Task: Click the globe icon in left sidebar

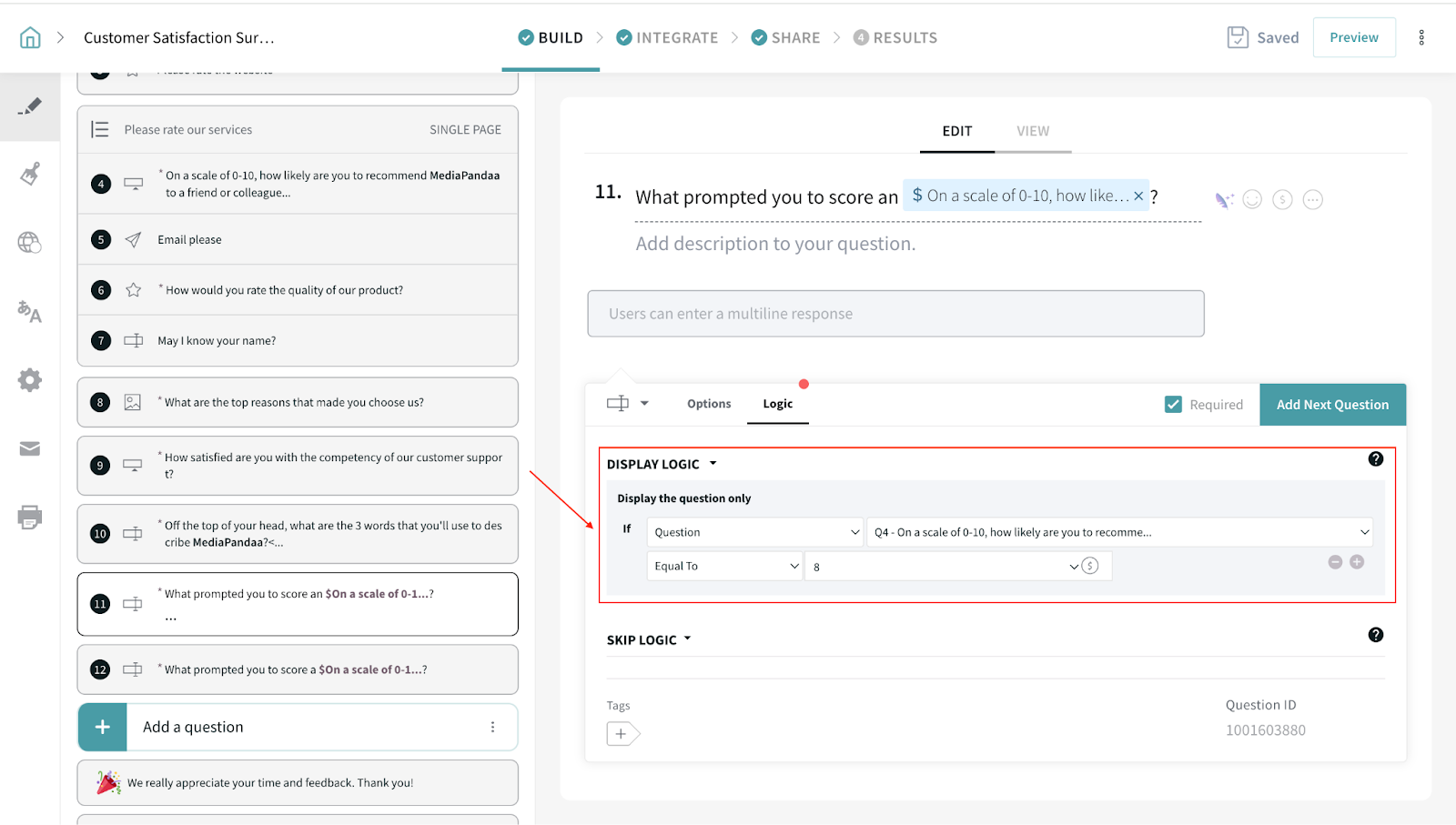Action: 30,243
